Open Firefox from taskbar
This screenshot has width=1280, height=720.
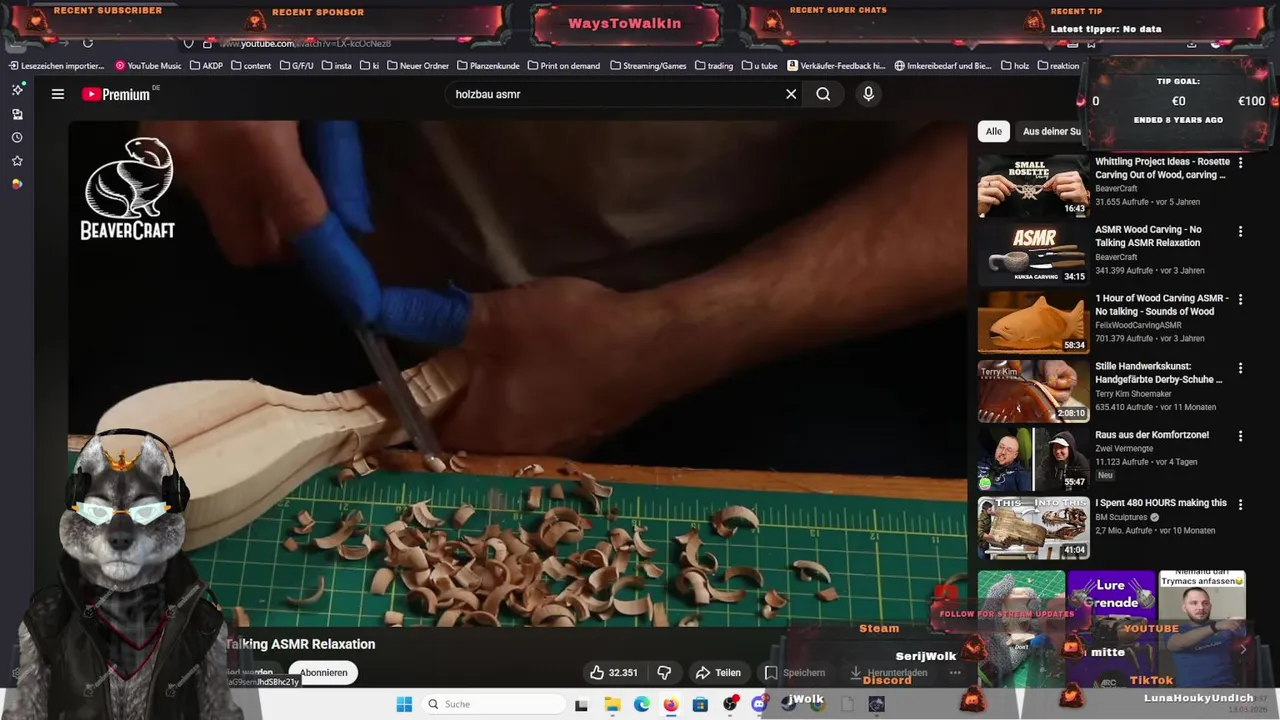(x=670, y=704)
